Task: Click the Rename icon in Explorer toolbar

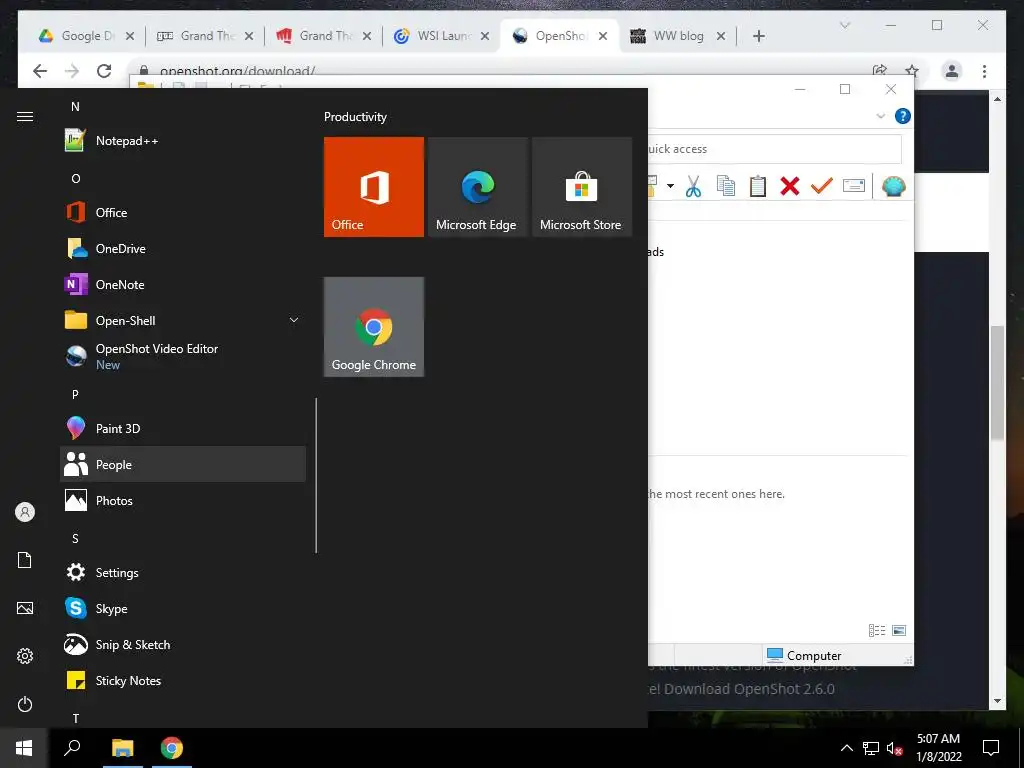Action: (854, 186)
